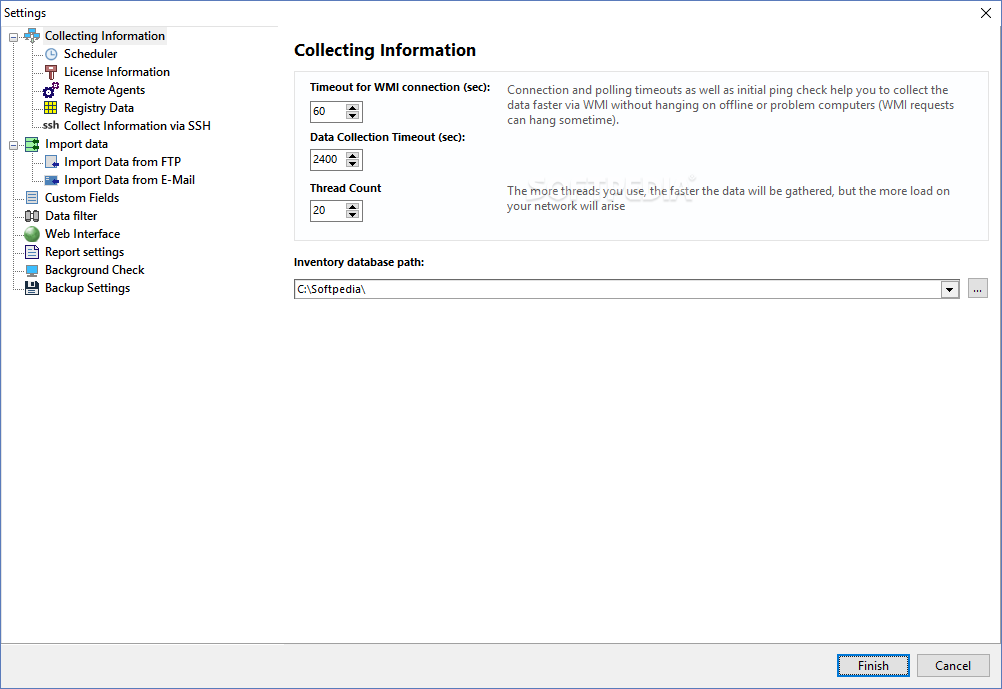Click the Background Check monitor icon
Image resolution: width=1002 pixels, height=689 pixels.
pyautogui.click(x=32, y=270)
